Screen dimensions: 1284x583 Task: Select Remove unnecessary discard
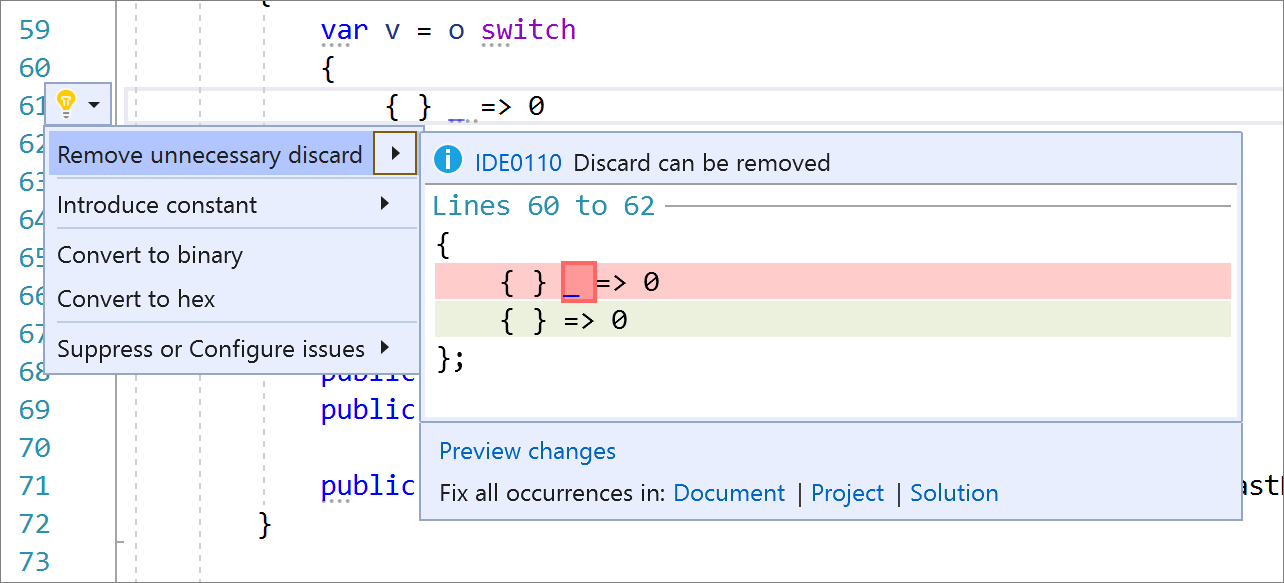pyautogui.click(x=210, y=154)
